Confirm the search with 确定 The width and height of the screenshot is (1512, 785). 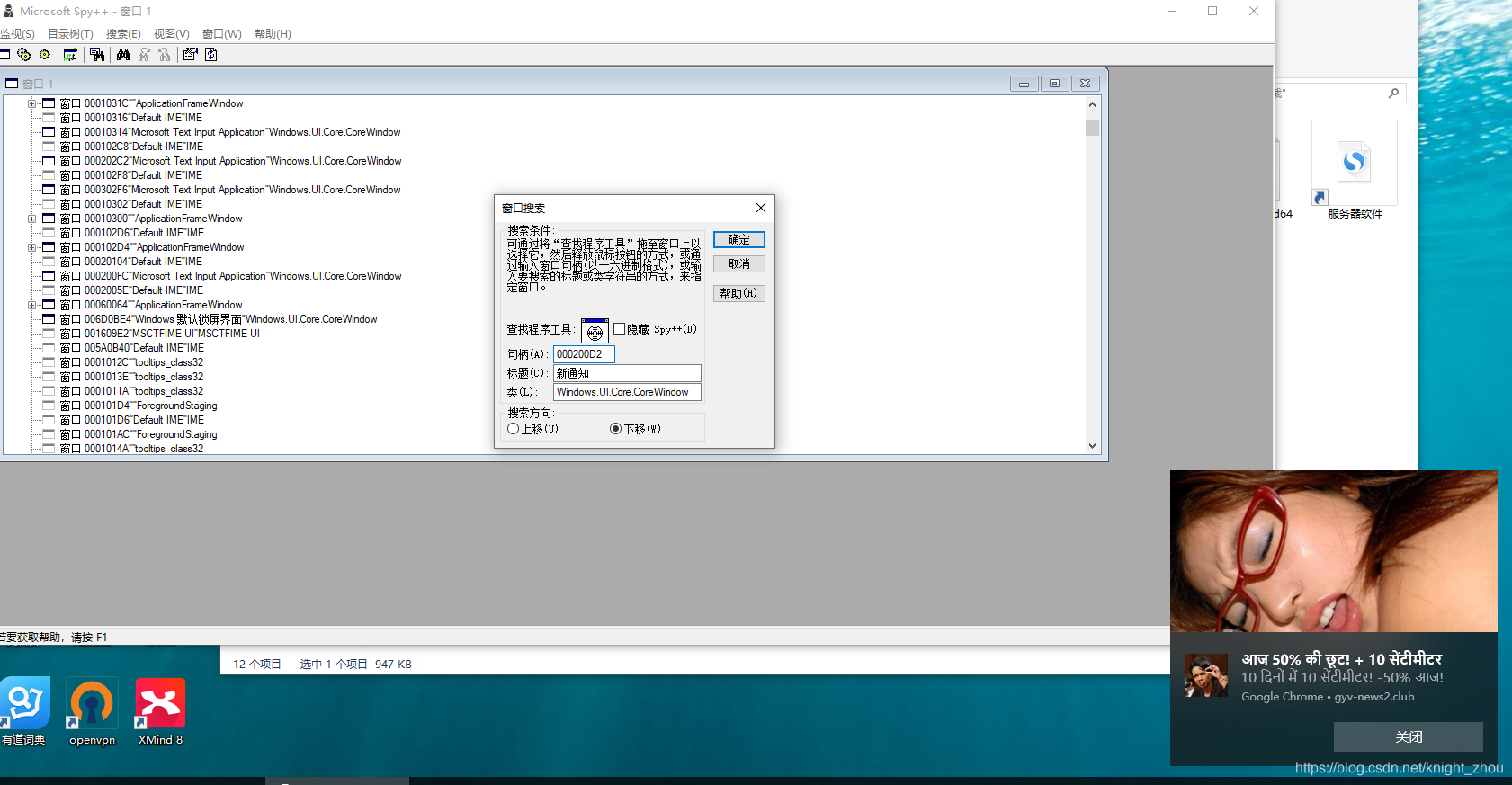coord(739,240)
